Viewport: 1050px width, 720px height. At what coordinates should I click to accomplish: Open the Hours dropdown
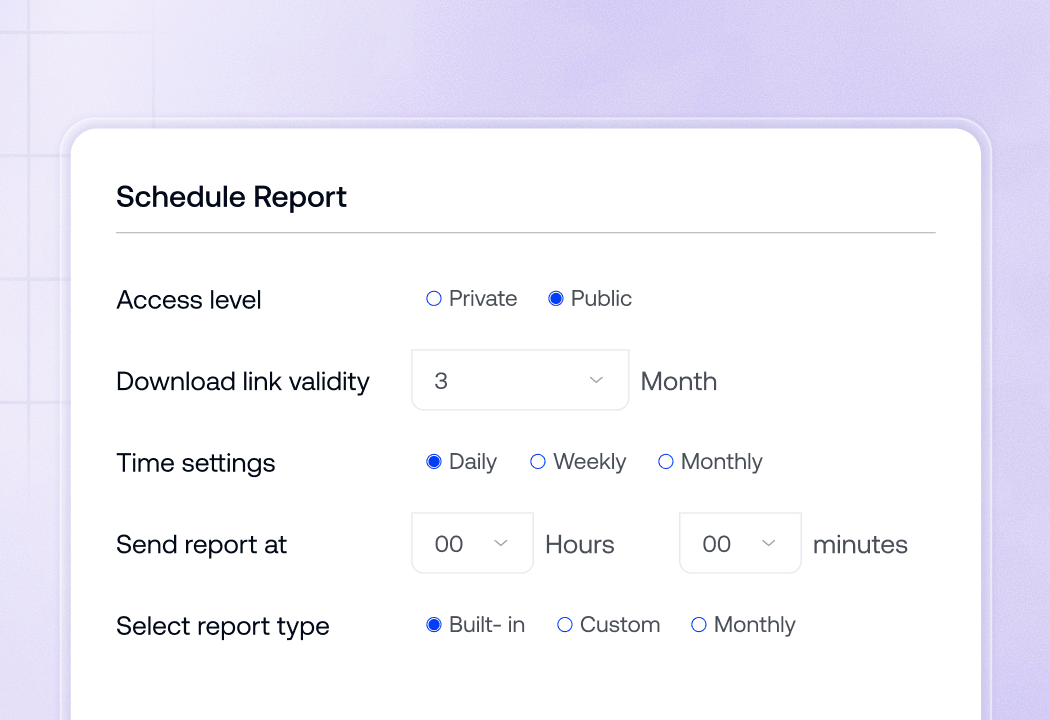tap(473, 543)
